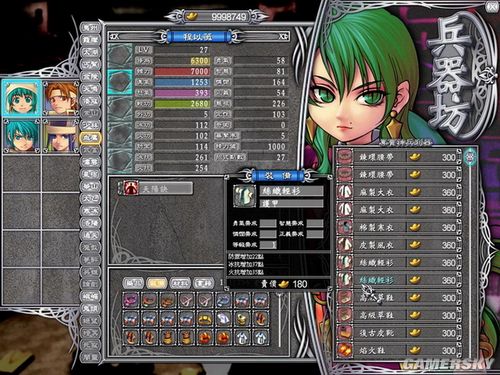Click the highlighted cyan equipment slot
This screenshot has width=500, height=375.
pyautogui.click(x=120, y=81)
